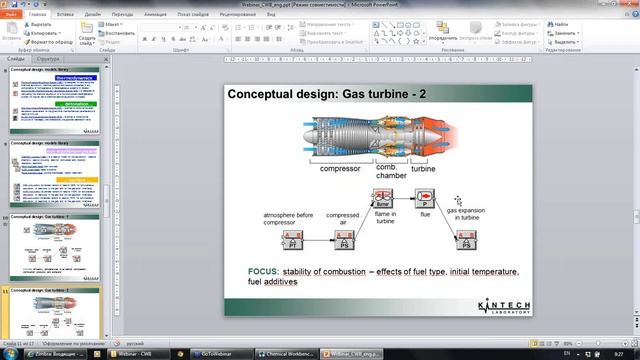Screen dimensions: 640x360
Task: Open the Анимация ribbon tab
Action: 155,14
